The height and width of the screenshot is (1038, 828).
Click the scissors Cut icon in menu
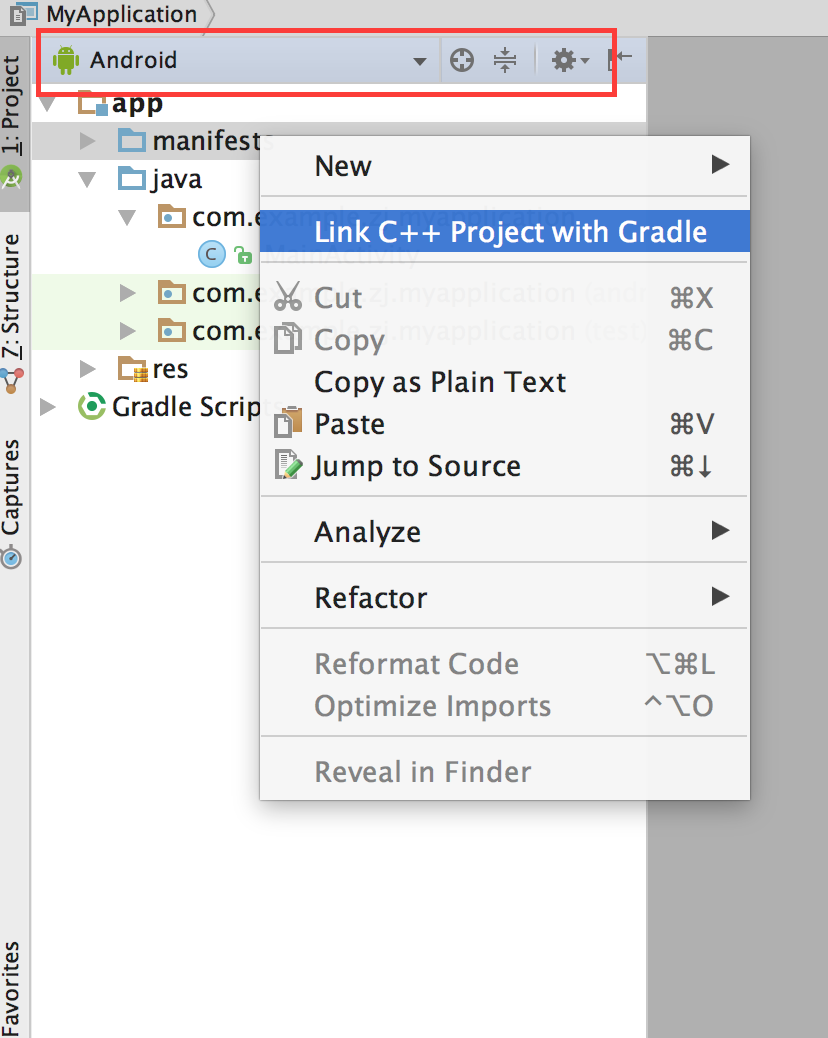[288, 297]
